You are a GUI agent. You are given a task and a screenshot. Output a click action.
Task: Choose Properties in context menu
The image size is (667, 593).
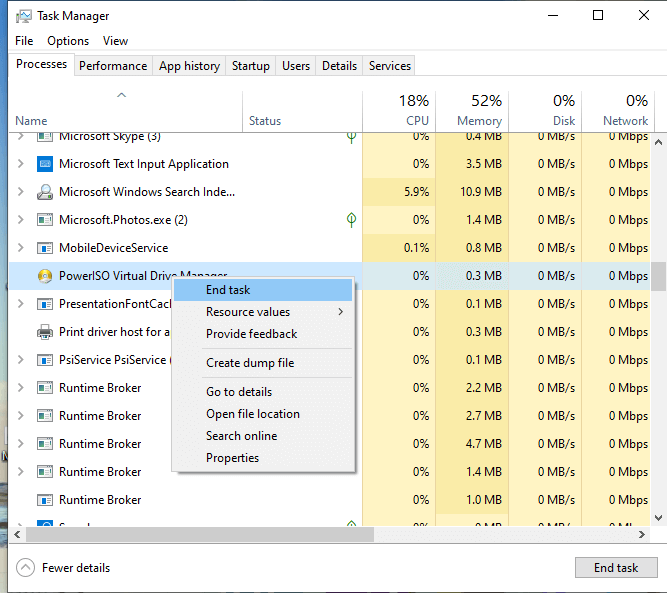(263, 458)
